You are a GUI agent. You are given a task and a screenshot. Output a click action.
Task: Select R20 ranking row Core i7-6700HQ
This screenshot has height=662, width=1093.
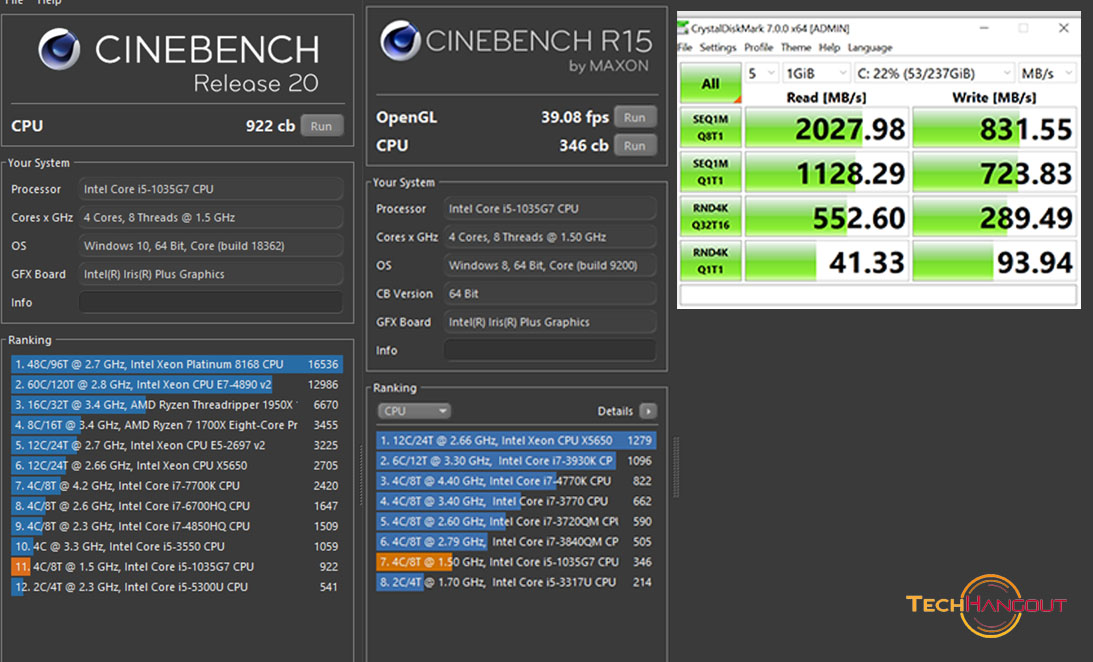176,506
